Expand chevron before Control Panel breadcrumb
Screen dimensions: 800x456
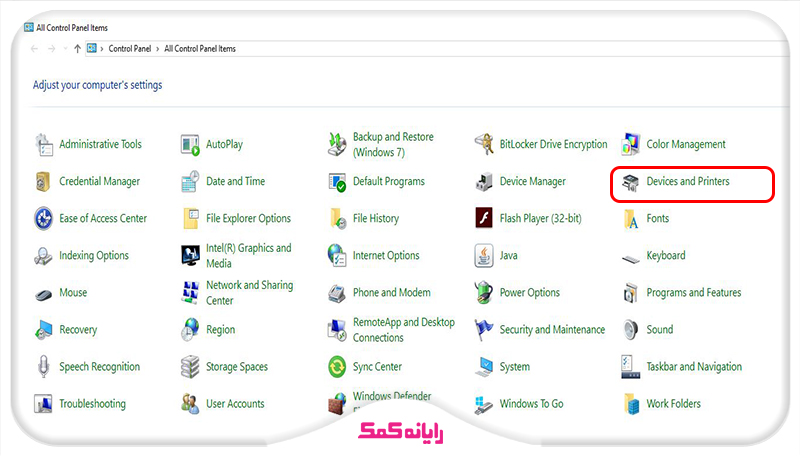pos(102,49)
